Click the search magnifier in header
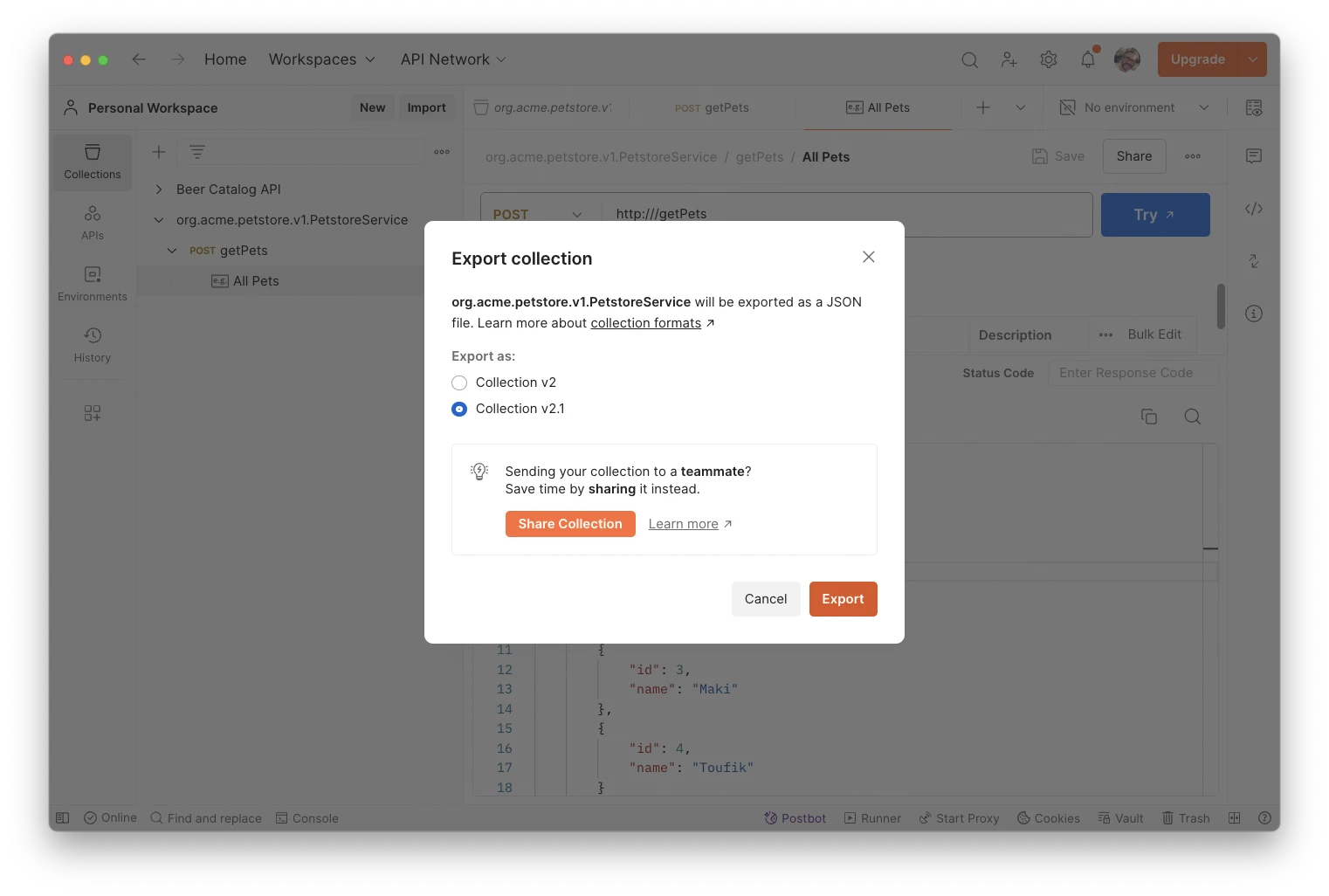Image resolution: width=1329 pixels, height=896 pixels. pyautogui.click(x=969, y=59)
